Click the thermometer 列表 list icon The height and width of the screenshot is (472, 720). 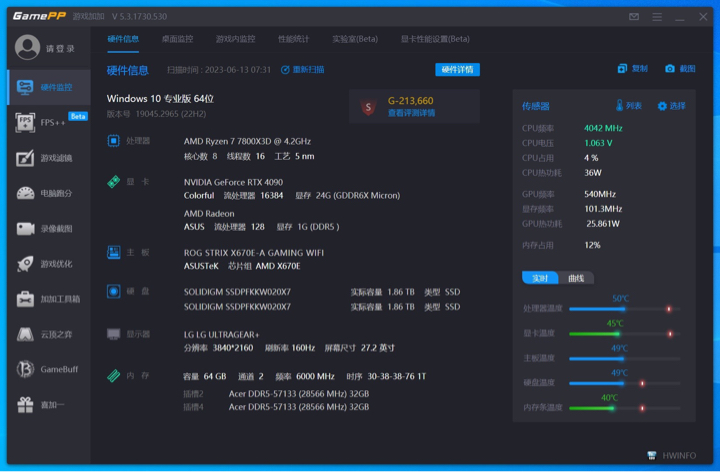click(619, 106)
